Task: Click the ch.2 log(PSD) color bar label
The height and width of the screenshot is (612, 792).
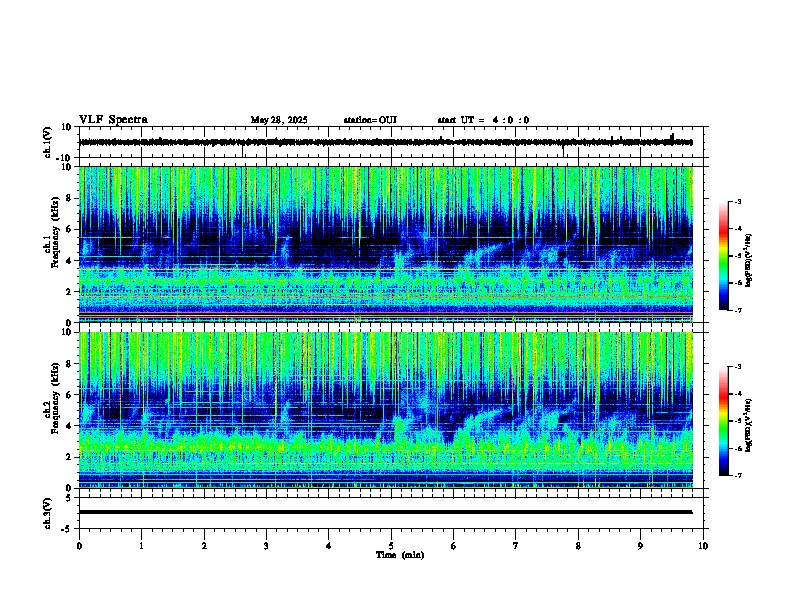Action: click(749, 426)
